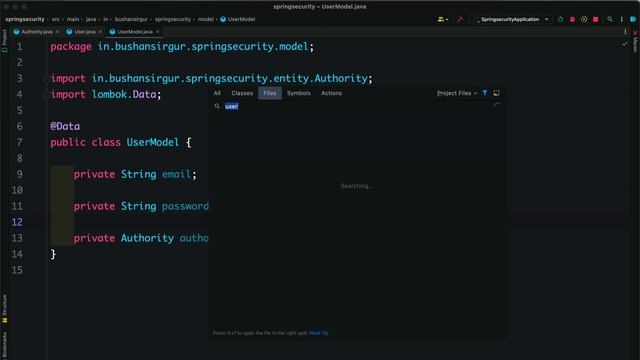
Task: Click the model breadcrumb
Action: click(x=206, y=19)
